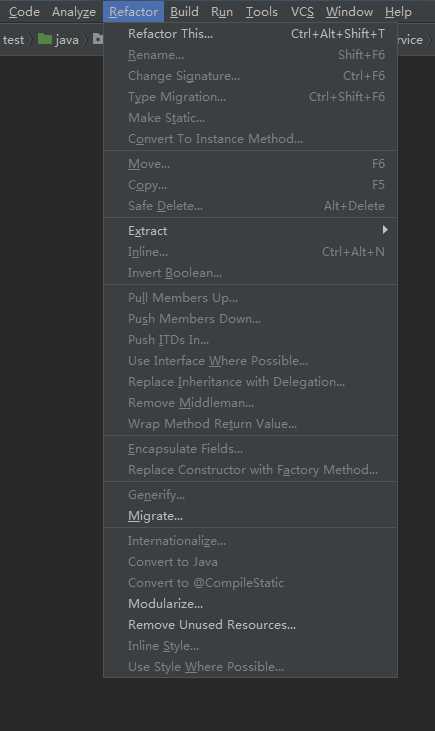Click the Rename... menu entry
Viewport: 435px width, 731px height.
click(x=250, y=55)
